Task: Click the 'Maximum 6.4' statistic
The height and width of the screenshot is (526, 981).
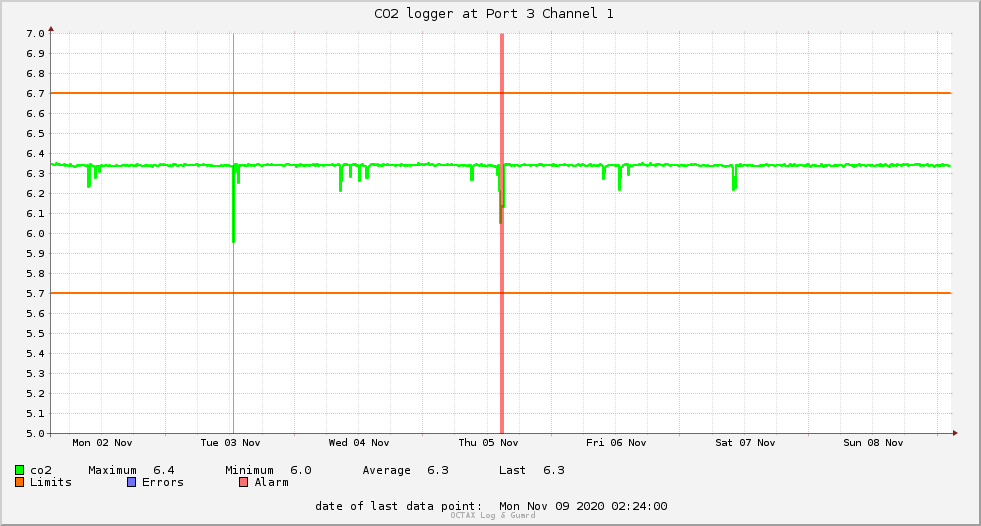Action: (131, 470)
